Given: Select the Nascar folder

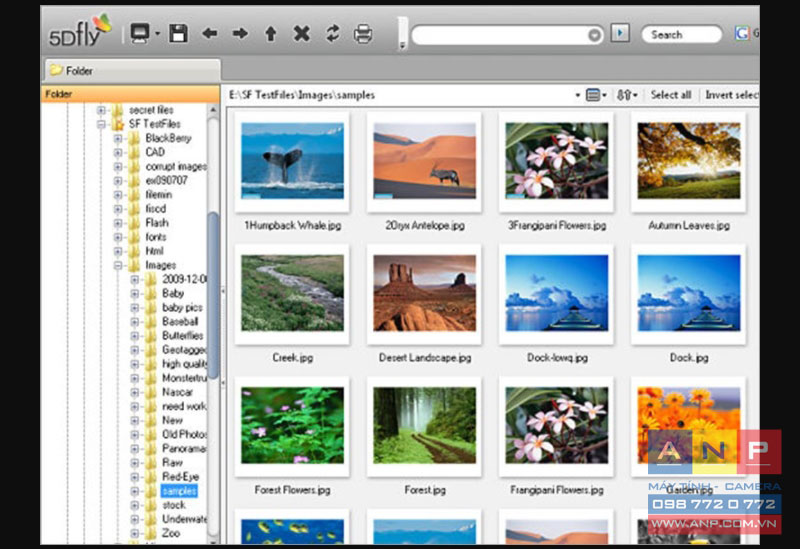Looking at the screenshot, I should pos(177,392).
